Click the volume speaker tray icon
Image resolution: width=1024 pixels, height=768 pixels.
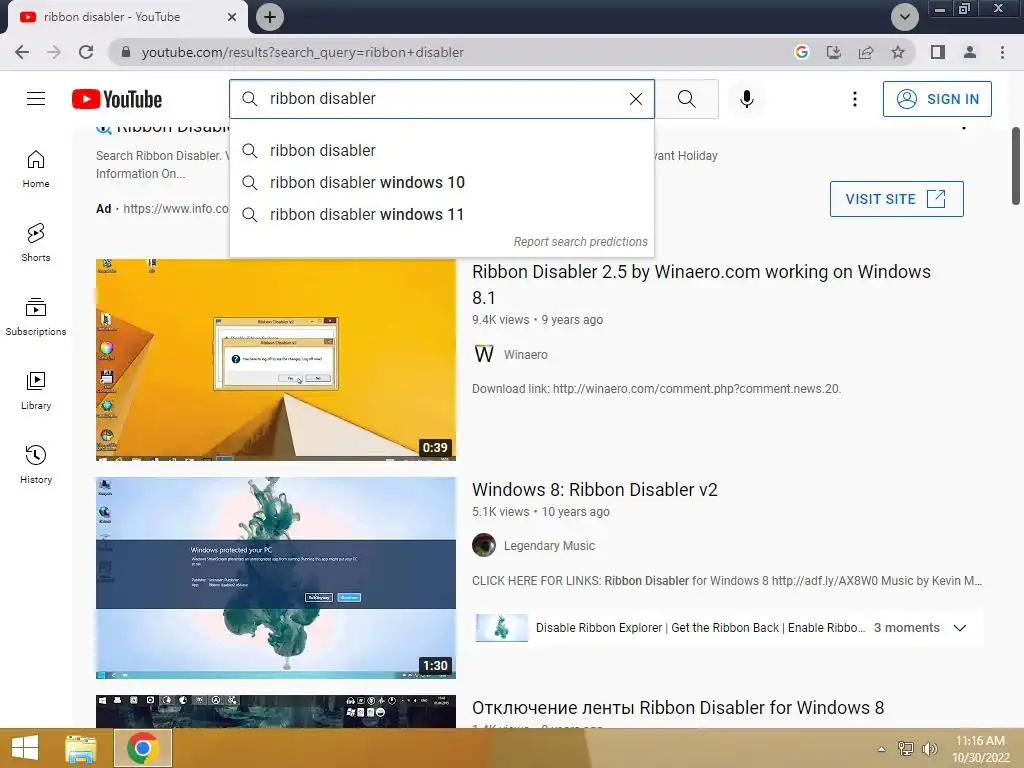click(x=929, y=748)
